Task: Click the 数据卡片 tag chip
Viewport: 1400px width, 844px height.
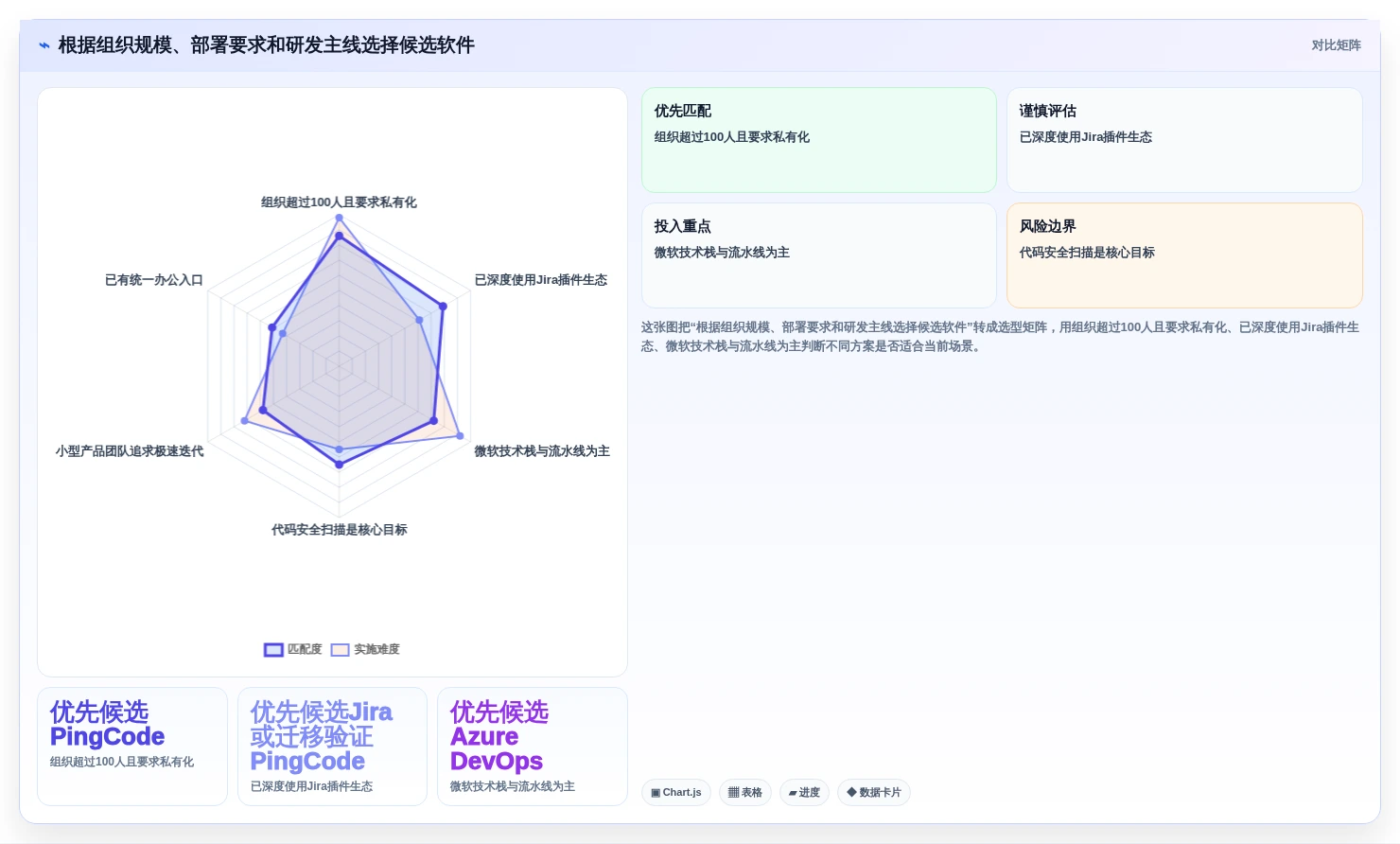Action: tap(874, 792)
